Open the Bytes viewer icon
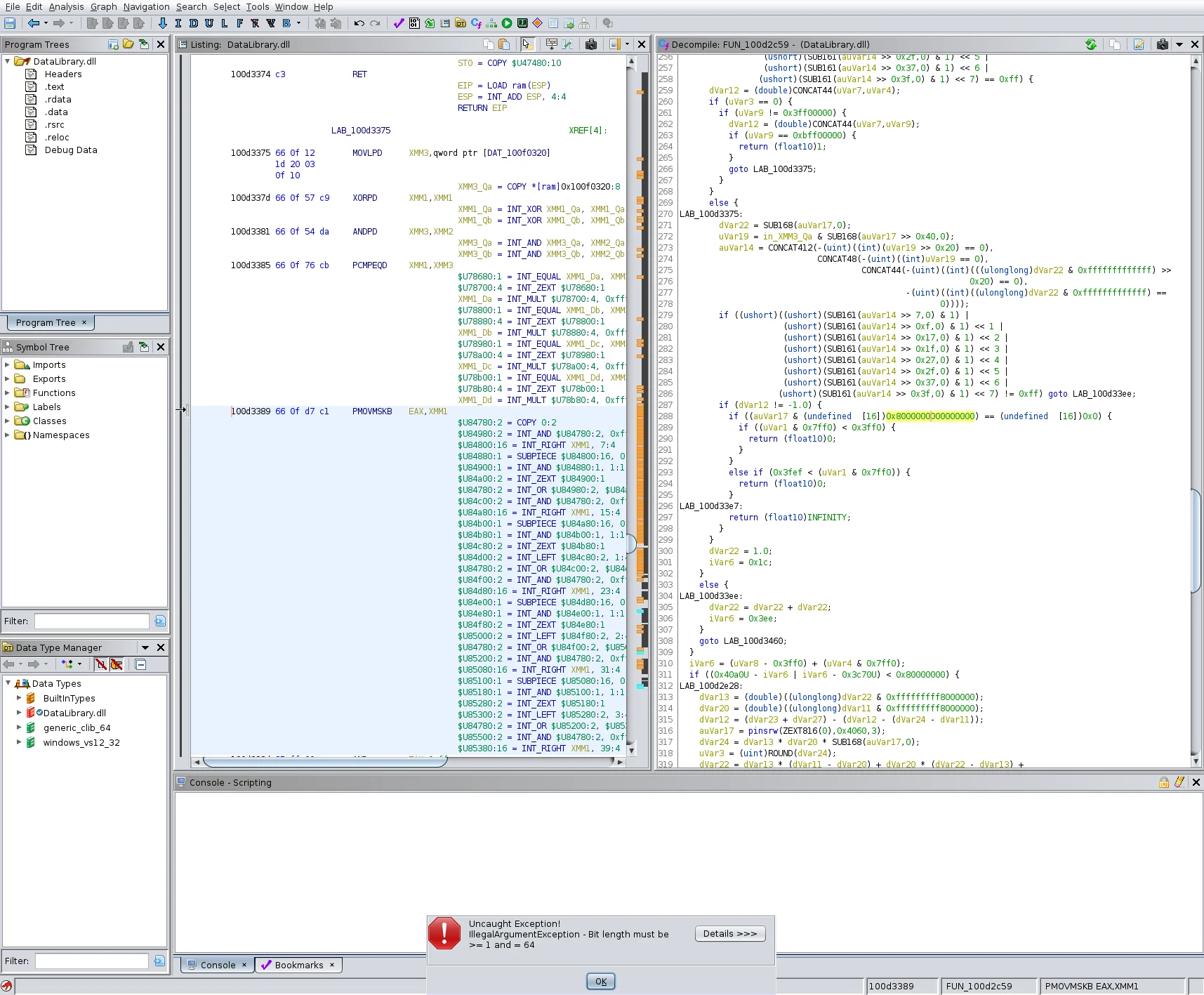Viewport: 1204px width, 995px height. click(x=414, y=23)
